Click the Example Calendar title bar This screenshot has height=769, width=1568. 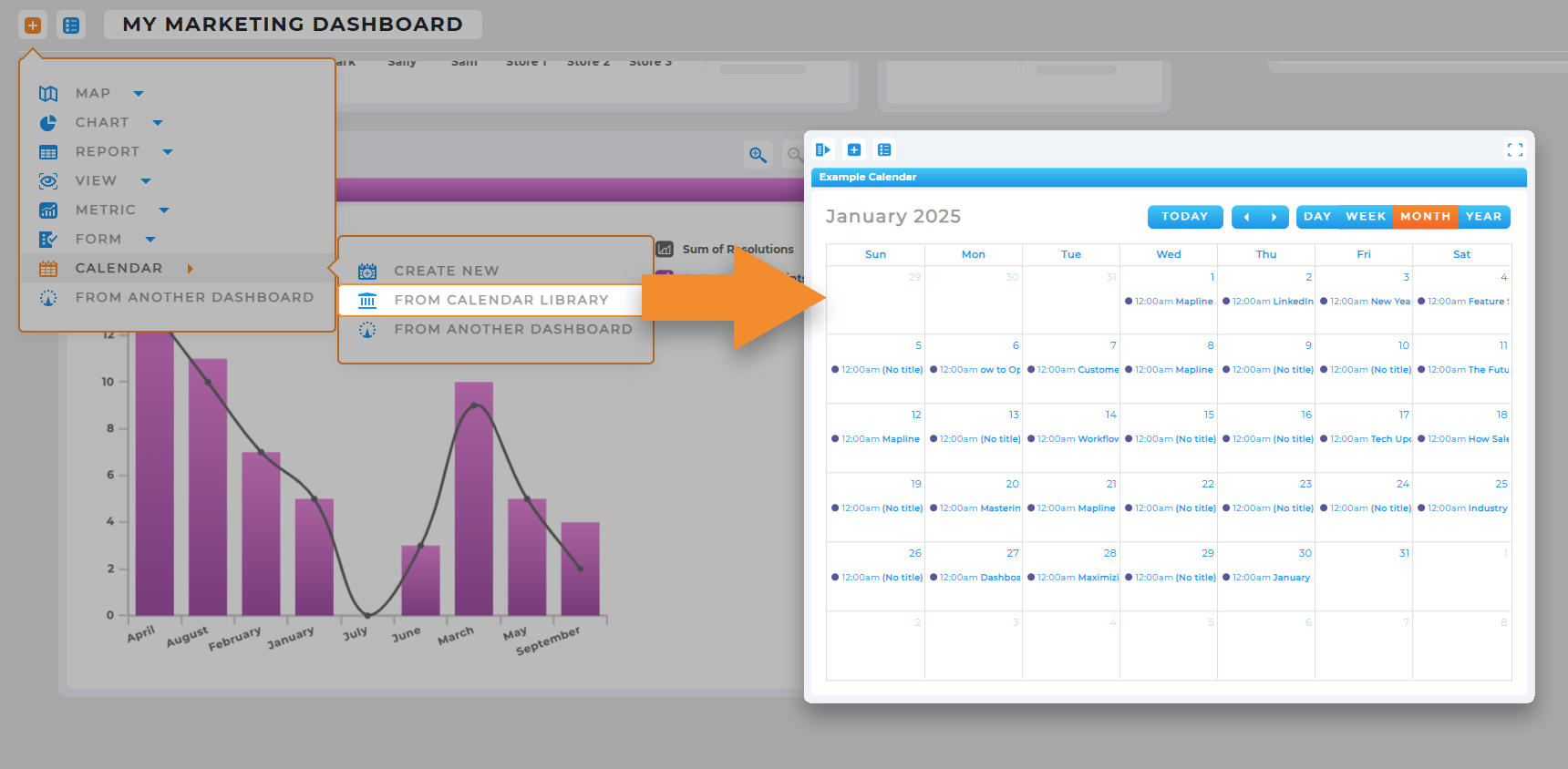click(x=1169, y=178)
